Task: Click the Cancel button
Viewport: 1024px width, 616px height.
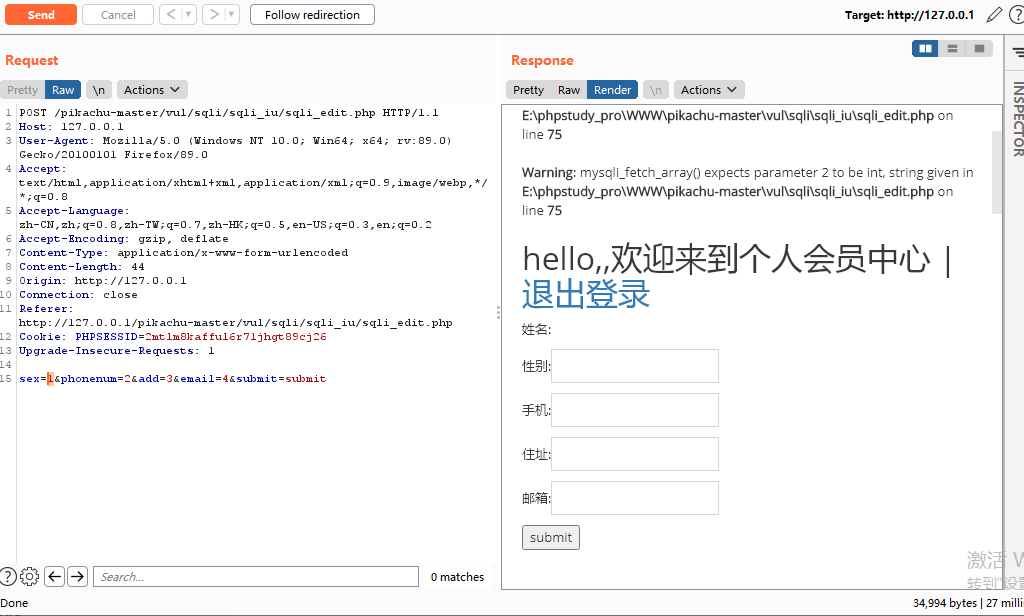Action: coord(118,14)
